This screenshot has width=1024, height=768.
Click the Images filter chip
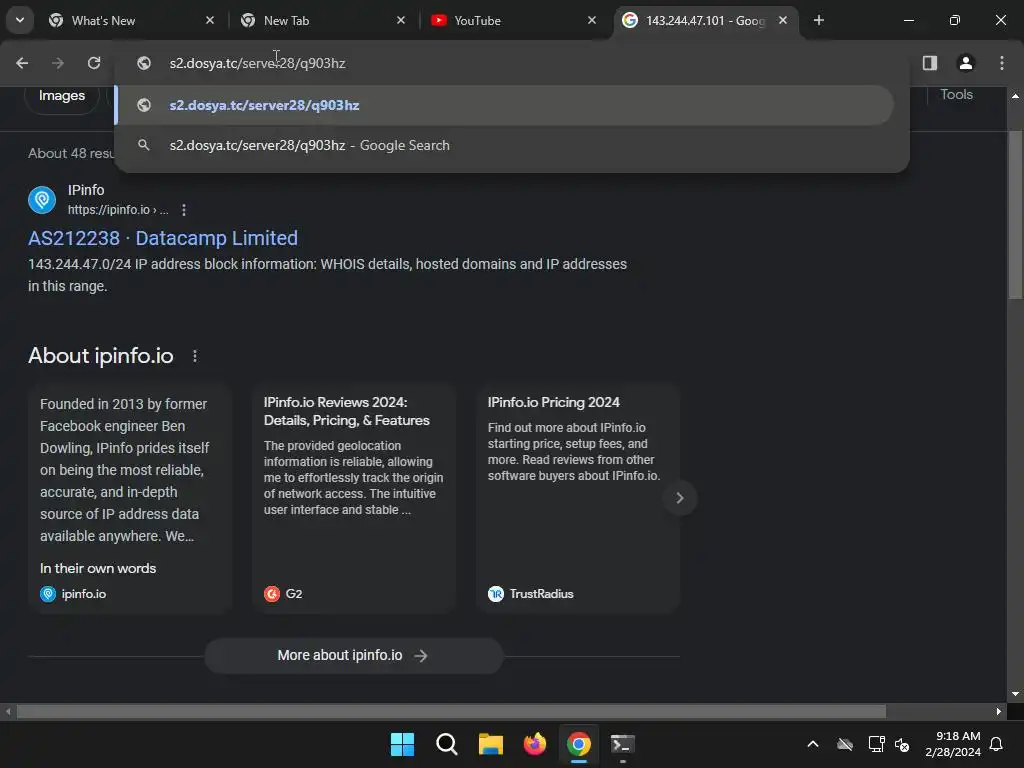pos(62,96)
